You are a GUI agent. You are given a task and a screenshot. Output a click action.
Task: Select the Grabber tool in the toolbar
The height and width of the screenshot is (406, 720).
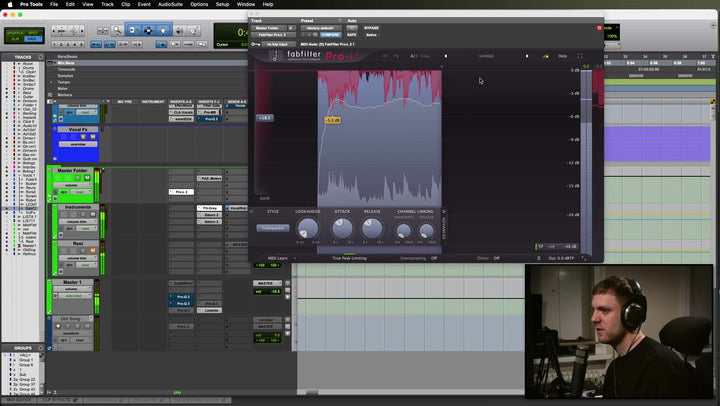coord(163,30)
